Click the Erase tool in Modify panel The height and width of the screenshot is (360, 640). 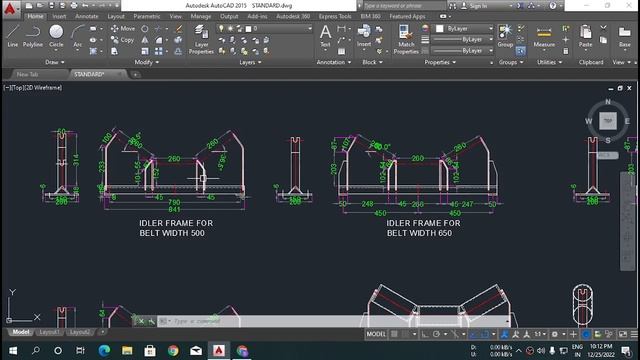tap(179, 29)
